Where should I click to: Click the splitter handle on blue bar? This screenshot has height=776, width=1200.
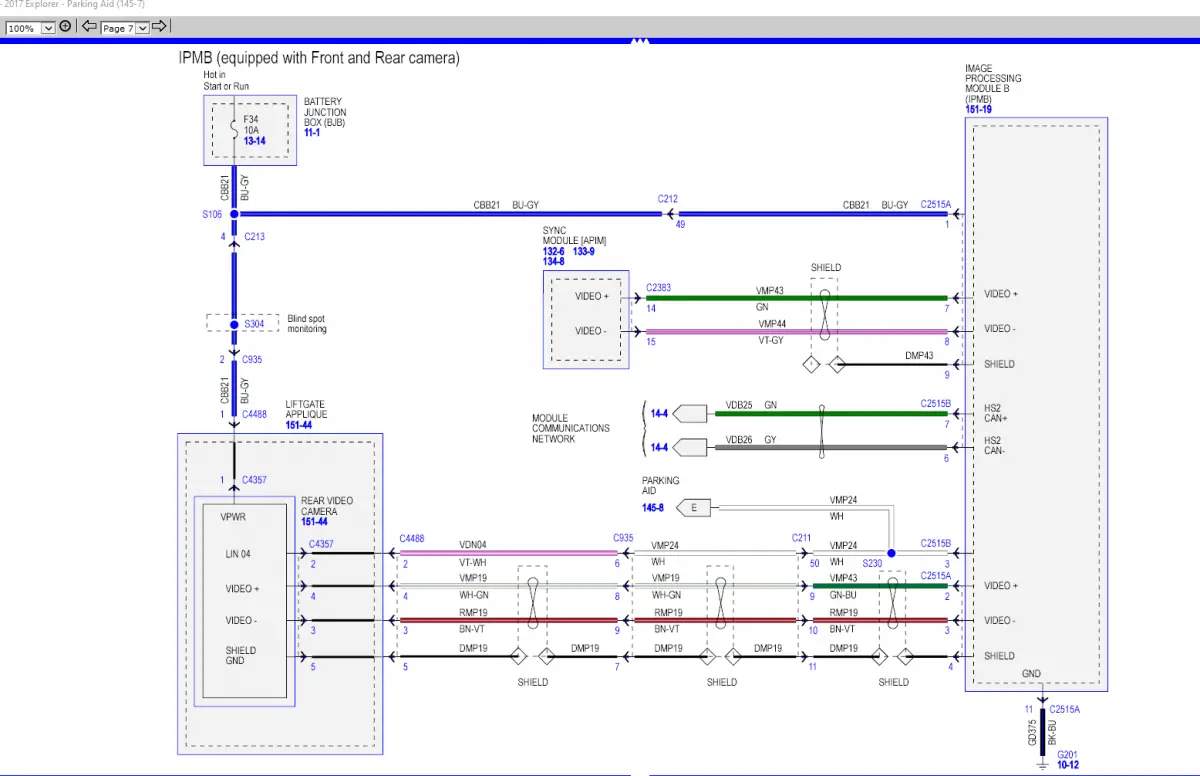tap(640, 42)
